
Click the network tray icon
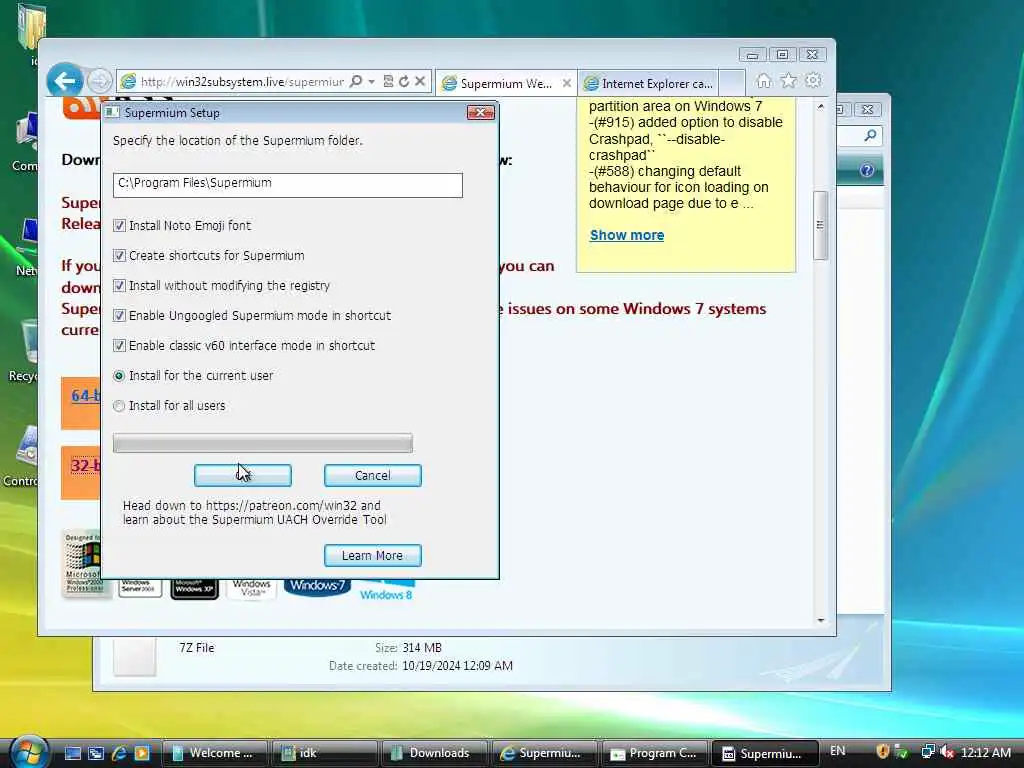928,752
